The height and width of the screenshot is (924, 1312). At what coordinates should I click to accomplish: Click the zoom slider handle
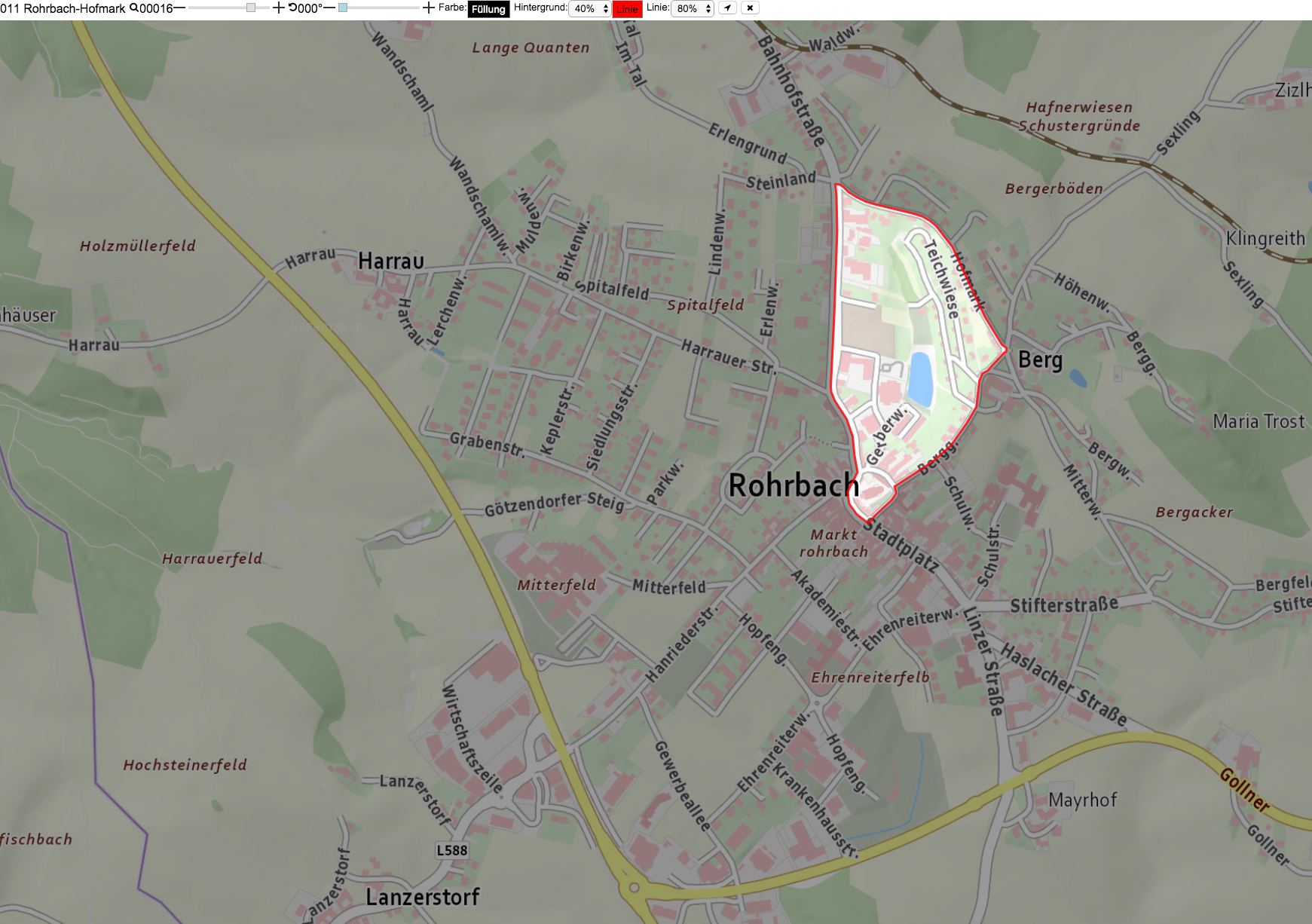(251, 8)
